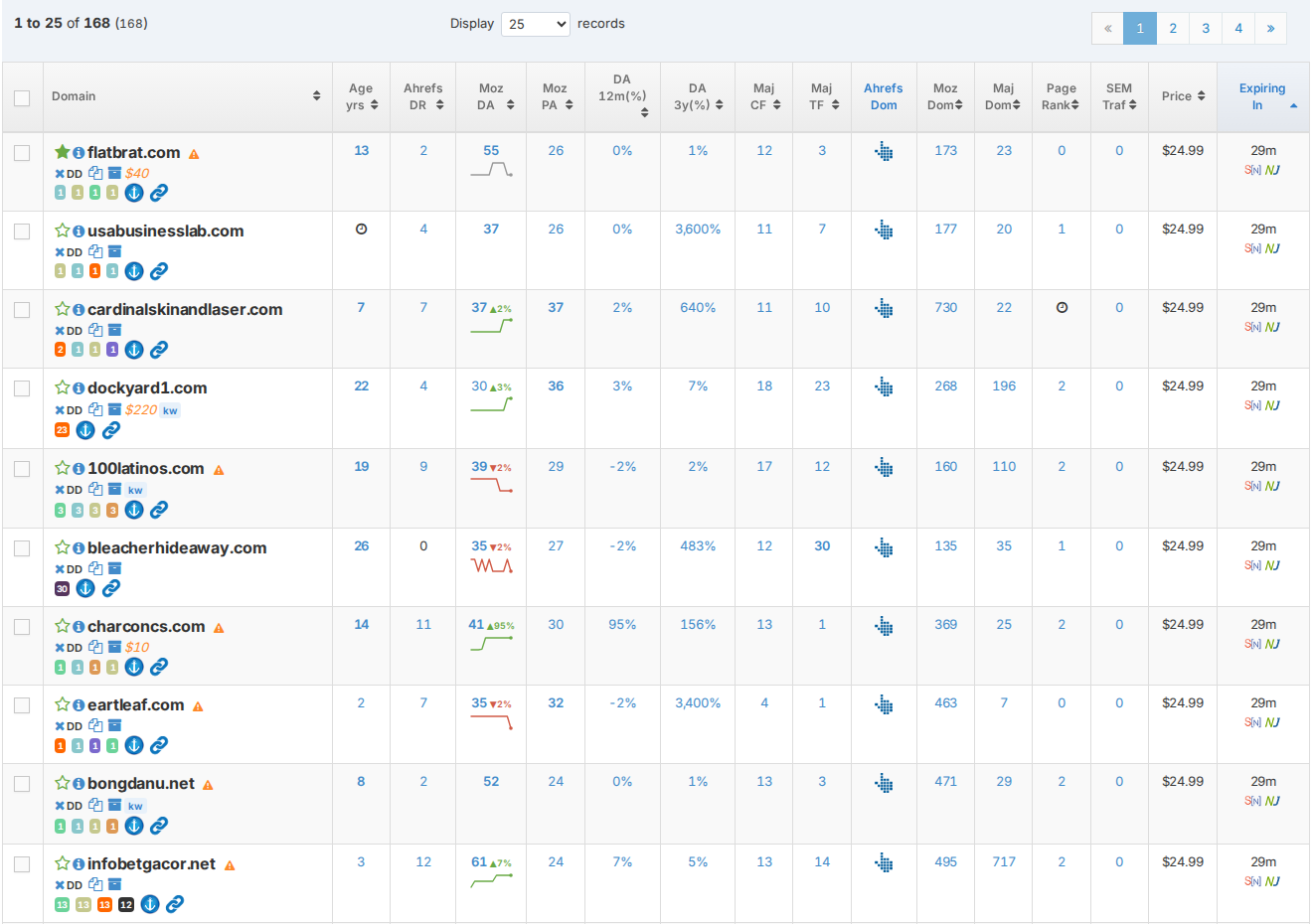1312x924 pixels.
Task: Click the Ahrefs Dom column header
Action: 884,96
